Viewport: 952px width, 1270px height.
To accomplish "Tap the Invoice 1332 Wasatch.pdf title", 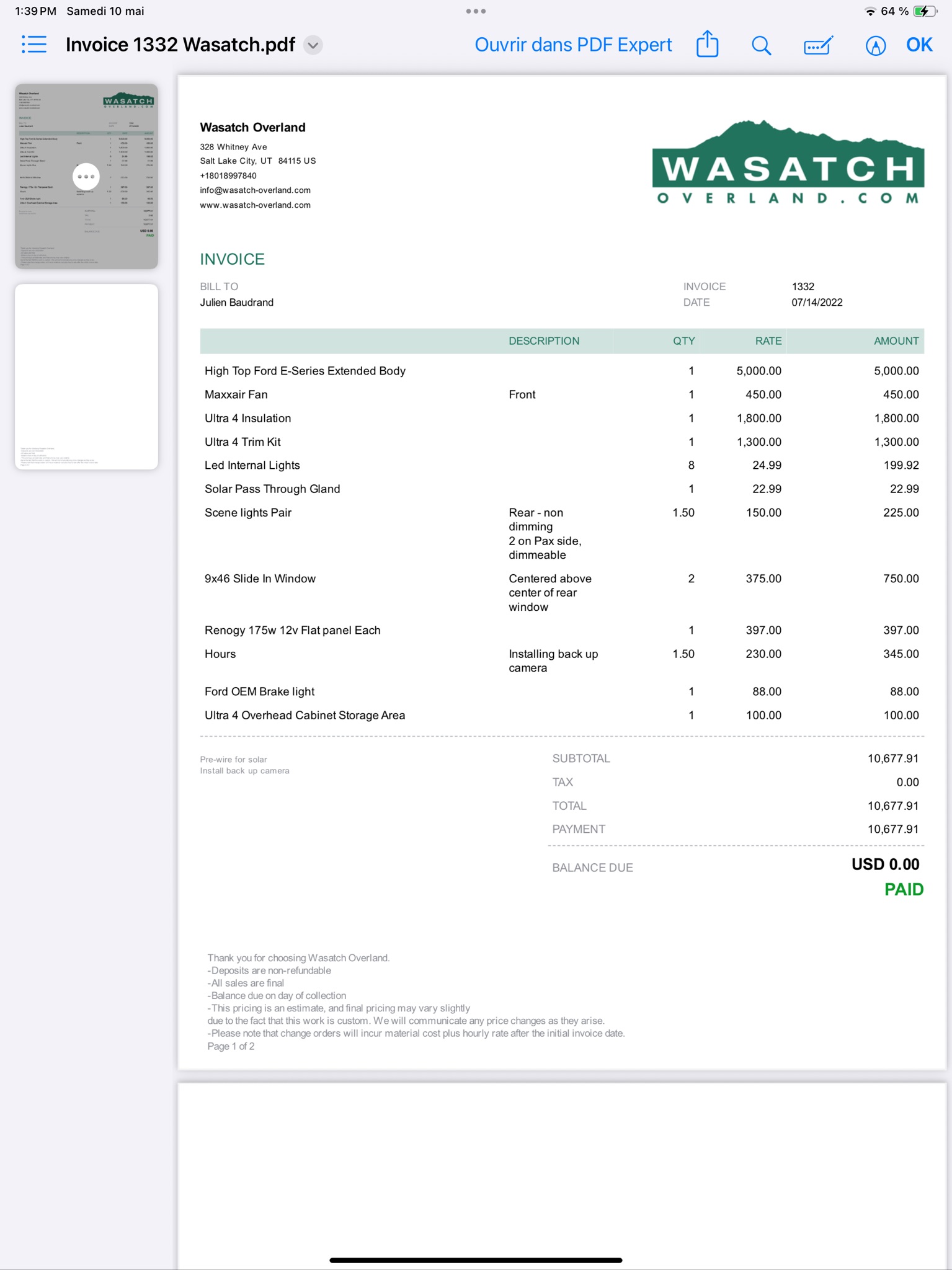I will point(180,45).
